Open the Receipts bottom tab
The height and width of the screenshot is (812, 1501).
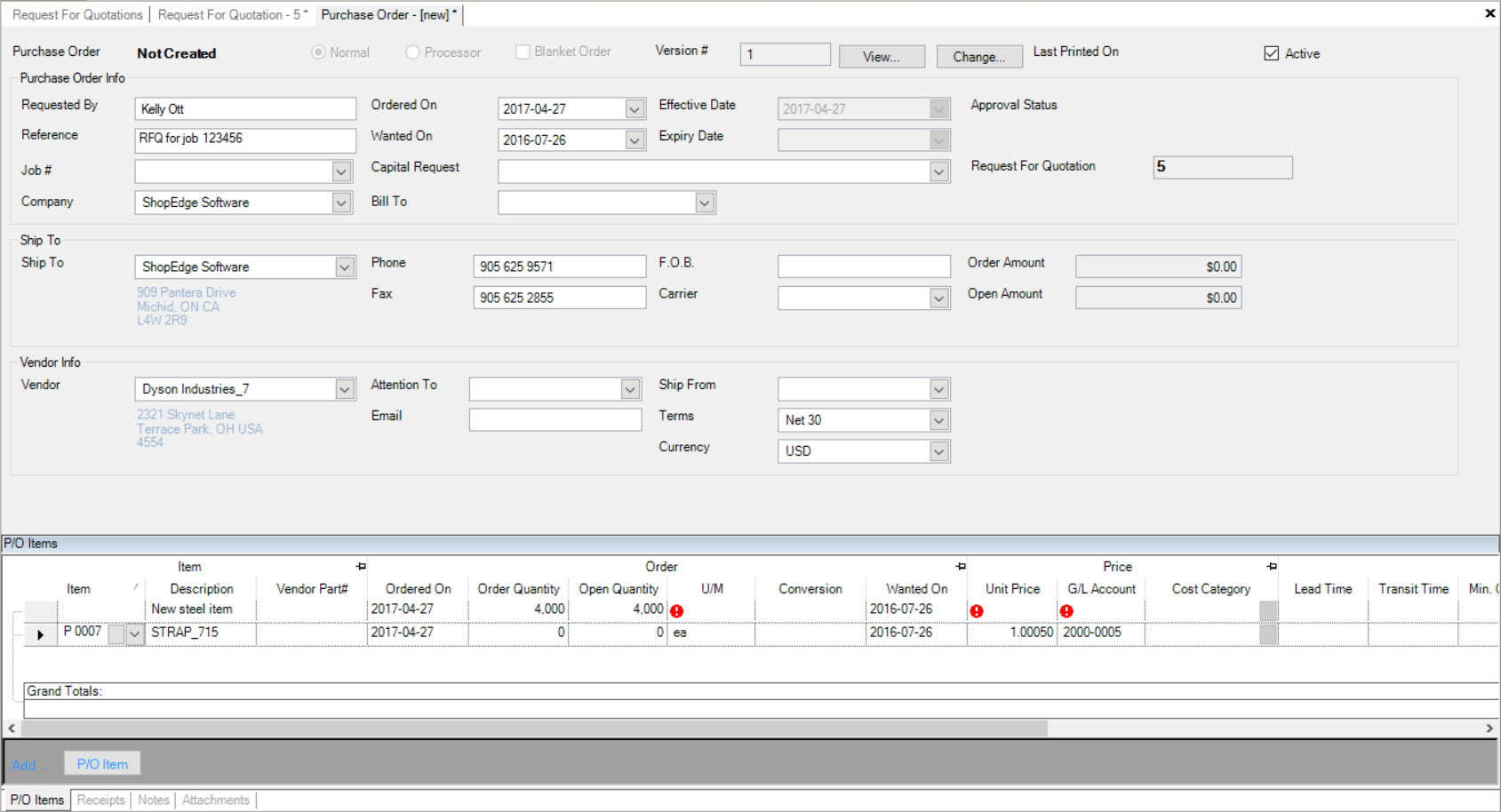(101, 800)
